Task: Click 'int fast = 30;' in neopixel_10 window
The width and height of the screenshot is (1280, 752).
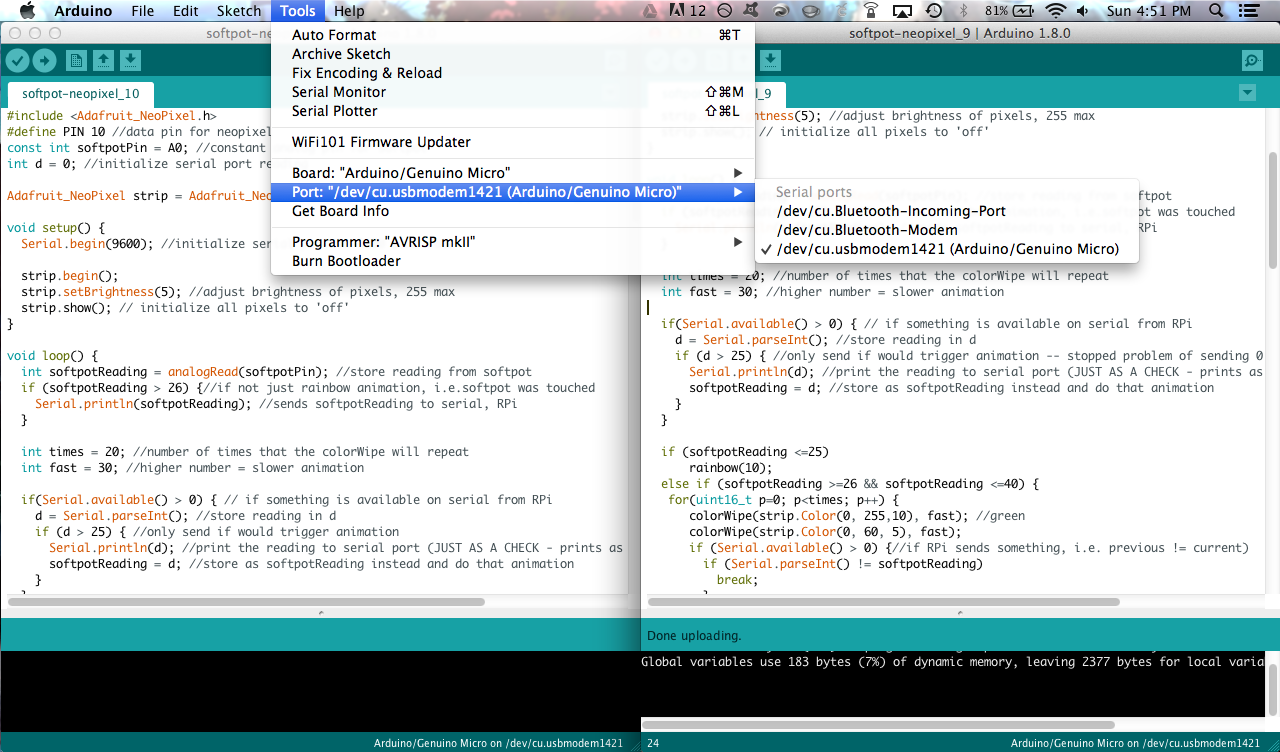Action: tap(70, 468)
